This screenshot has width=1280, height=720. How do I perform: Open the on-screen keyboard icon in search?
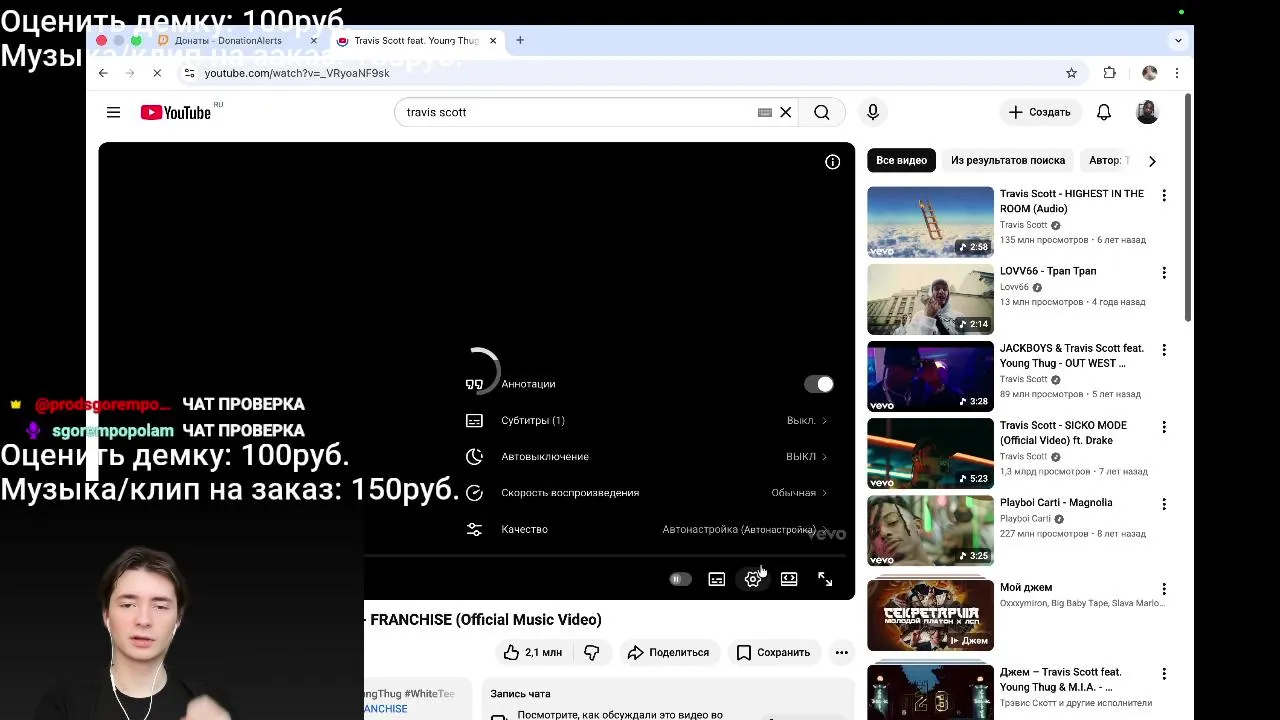765,112
